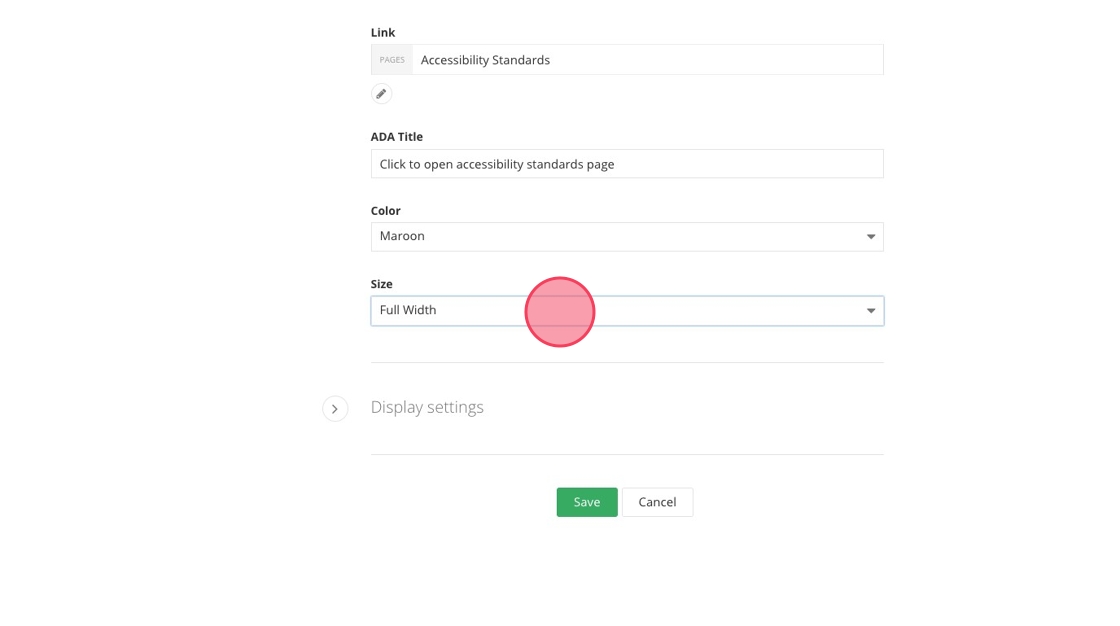The width and height of the screenshot is (1120, 626).
Task: Cancel the changes
Action: pyautogui.click(x=657, y=502)
